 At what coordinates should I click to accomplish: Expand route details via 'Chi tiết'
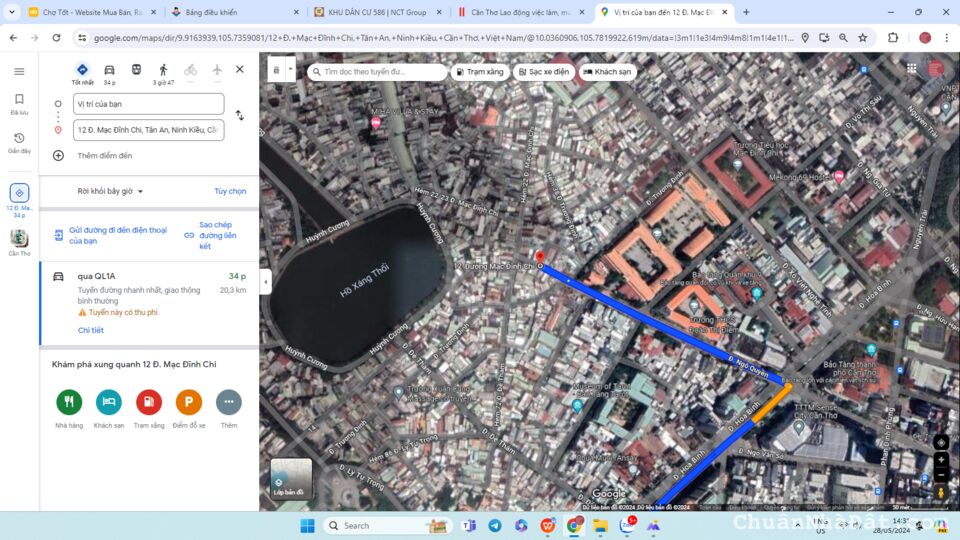tap(91, 330)
